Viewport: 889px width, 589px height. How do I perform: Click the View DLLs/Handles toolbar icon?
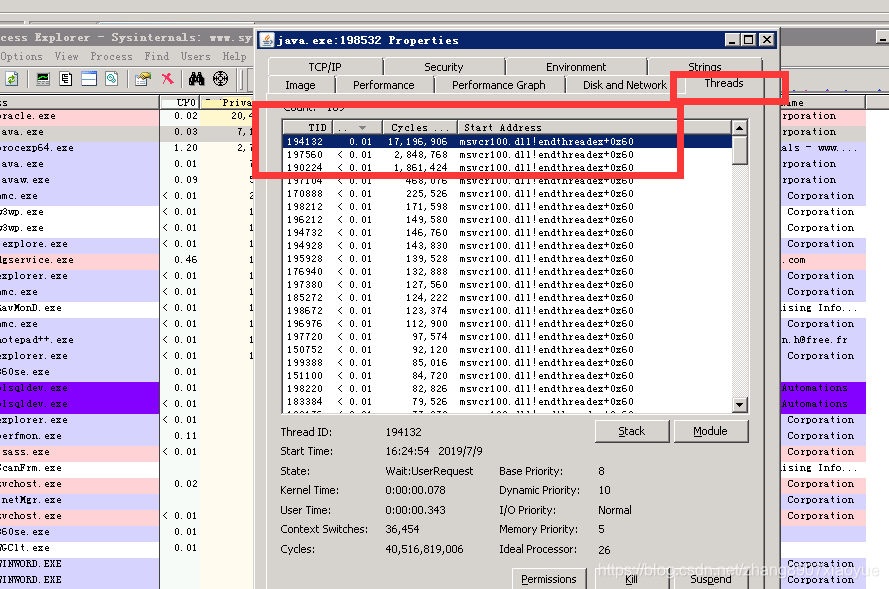(112, 79)
